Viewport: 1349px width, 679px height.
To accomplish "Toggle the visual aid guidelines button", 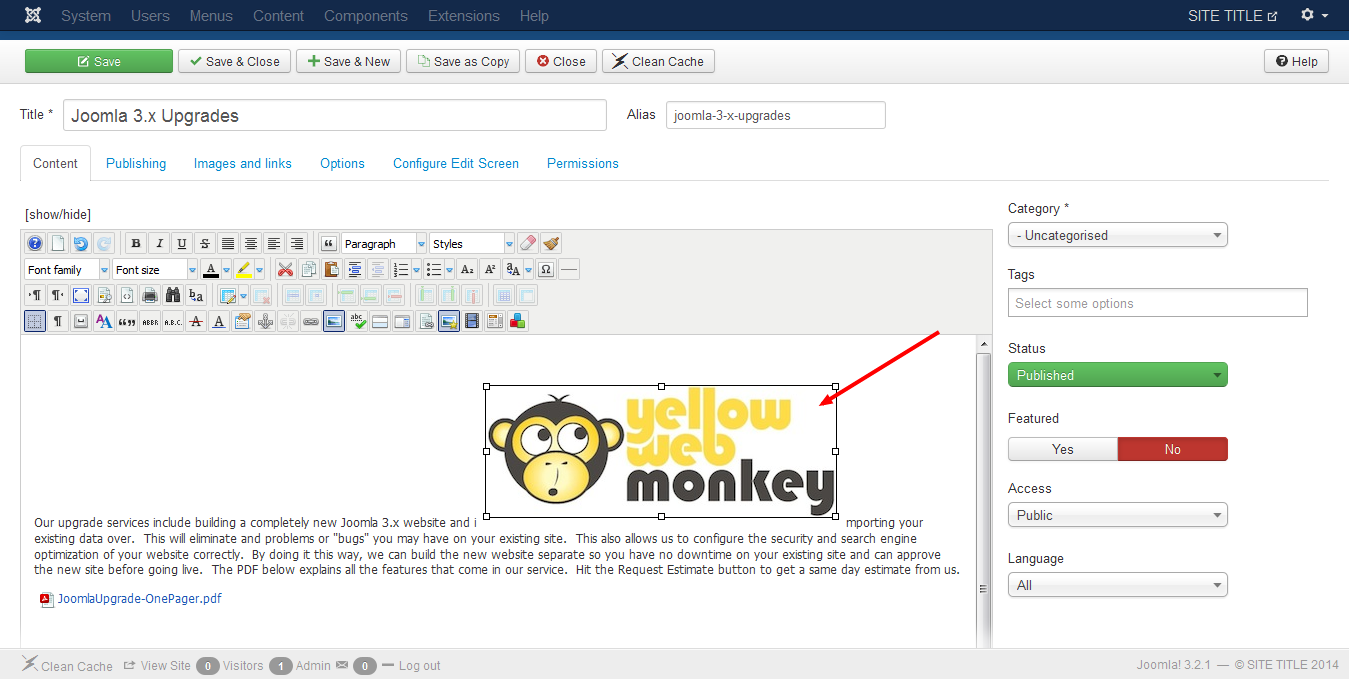I will [35, 321].
